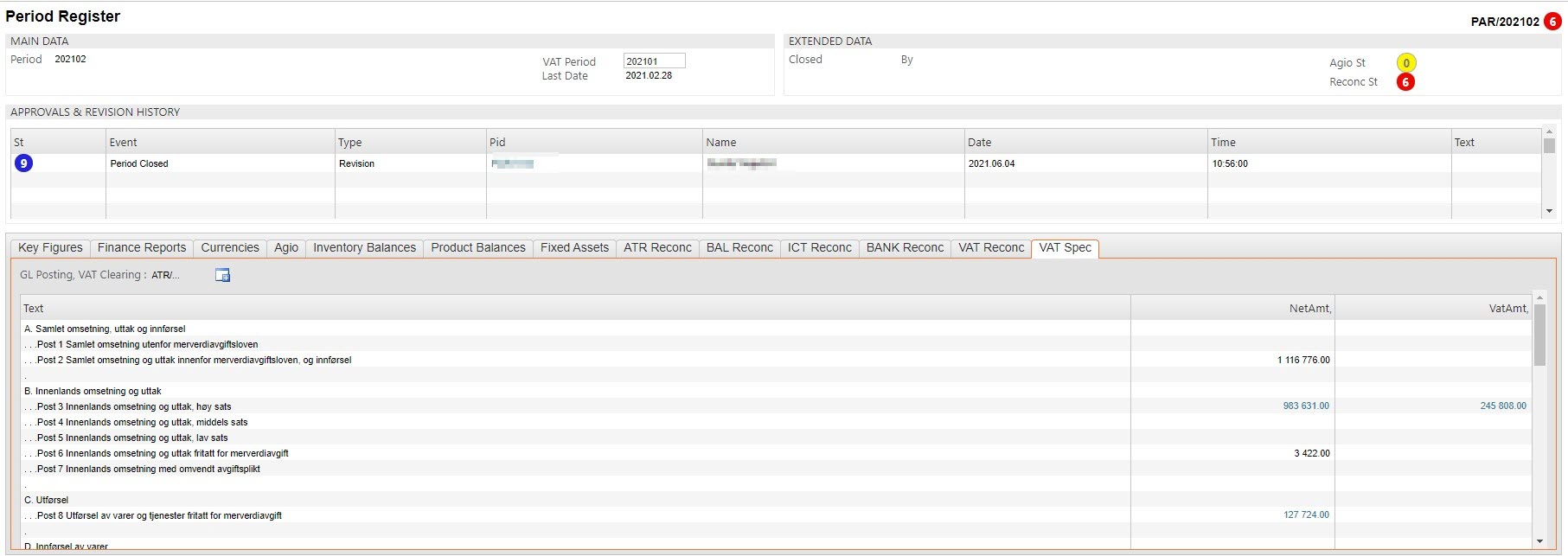Click the red Reconc St status indicator
The height and width of the screenshot is (556, 1568).
click(x=1405, y=82)
